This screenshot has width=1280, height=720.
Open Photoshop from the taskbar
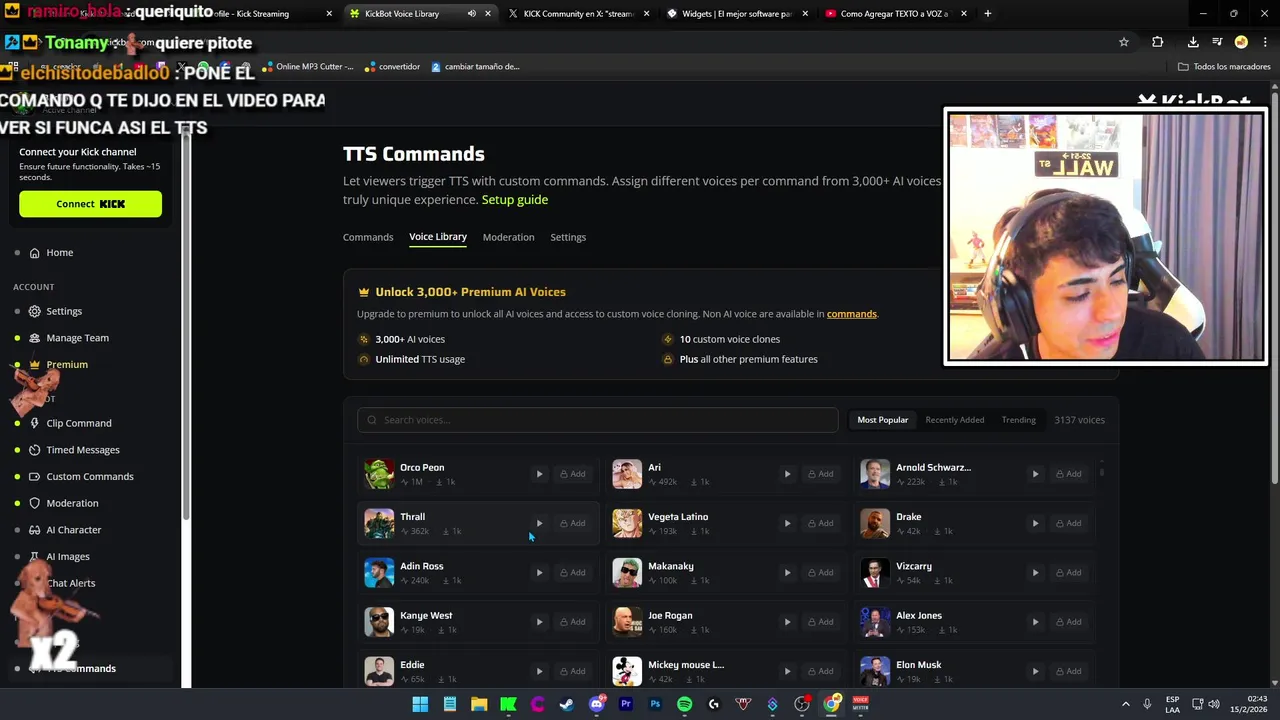click(x=655, y=704)
